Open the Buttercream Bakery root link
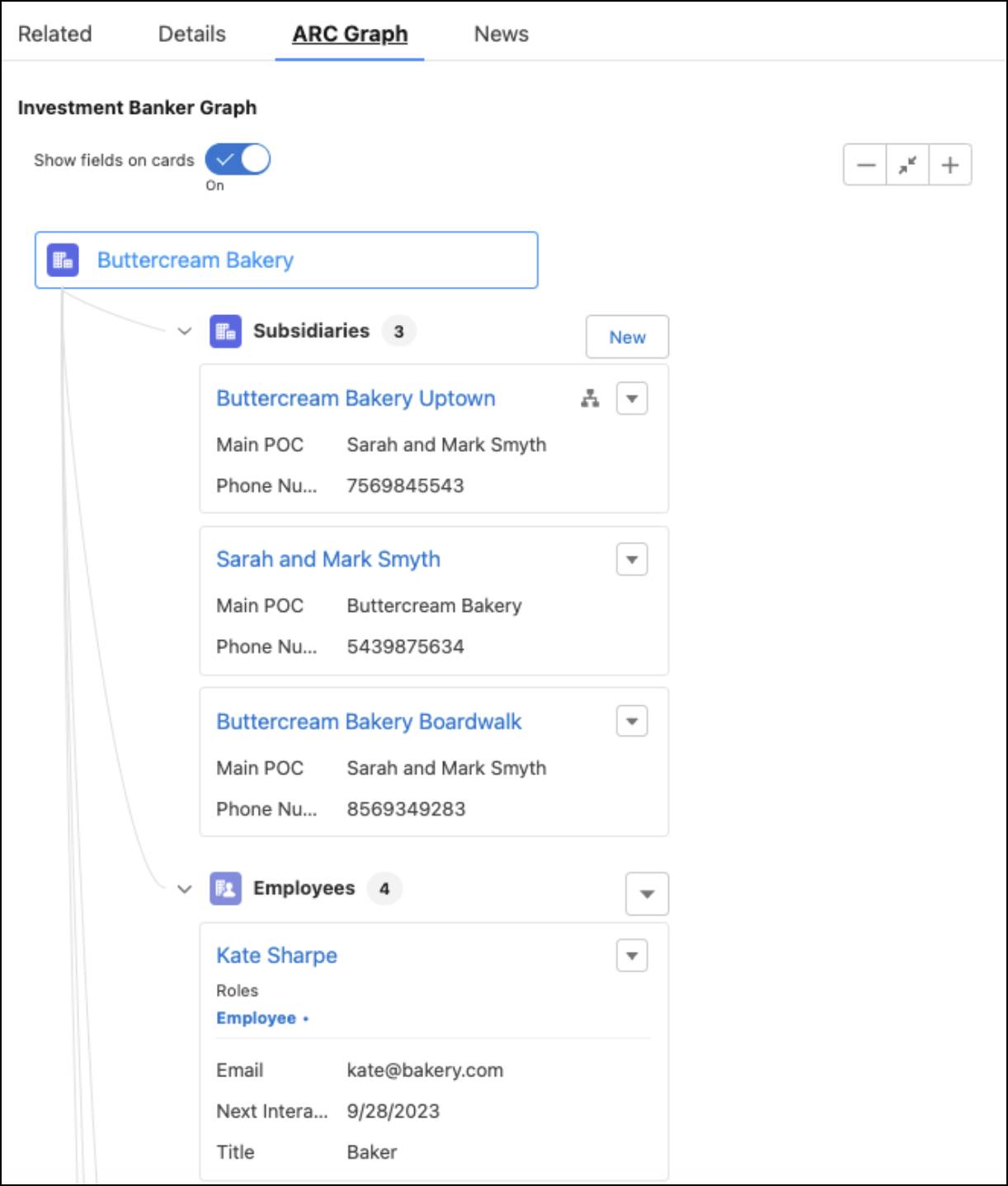 (x=195, y=261)
